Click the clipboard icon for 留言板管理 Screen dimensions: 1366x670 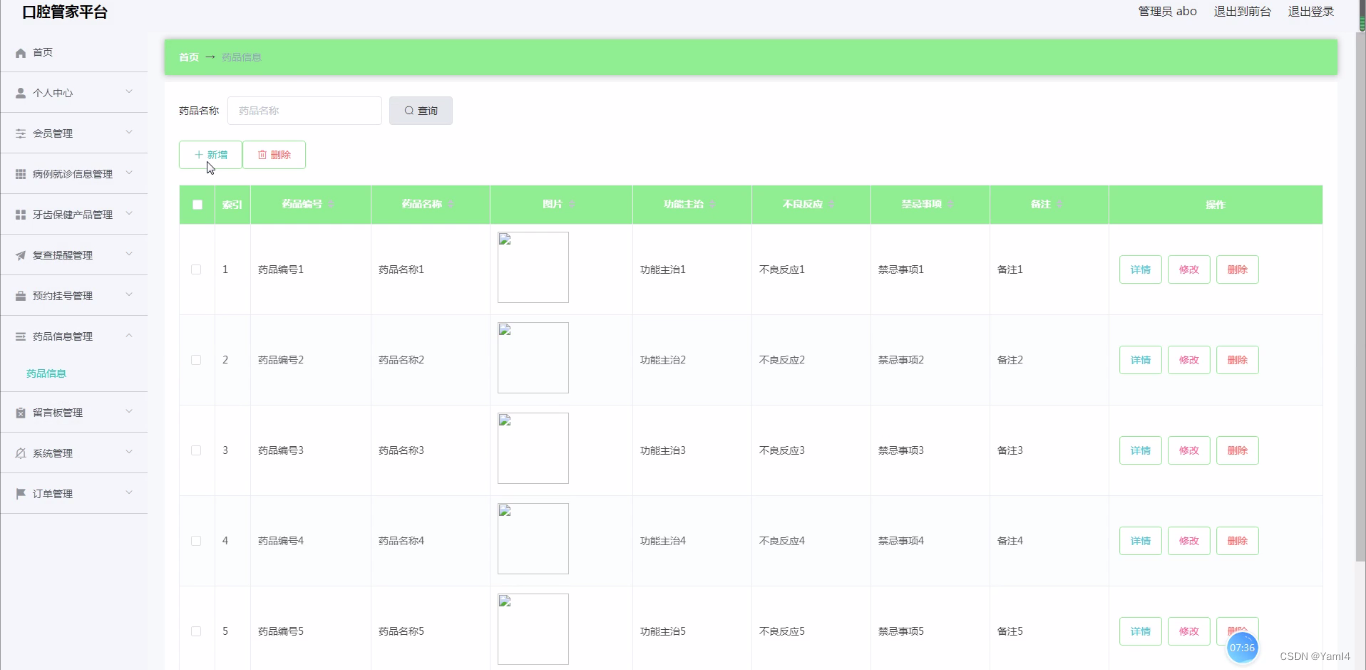point(21,413)
